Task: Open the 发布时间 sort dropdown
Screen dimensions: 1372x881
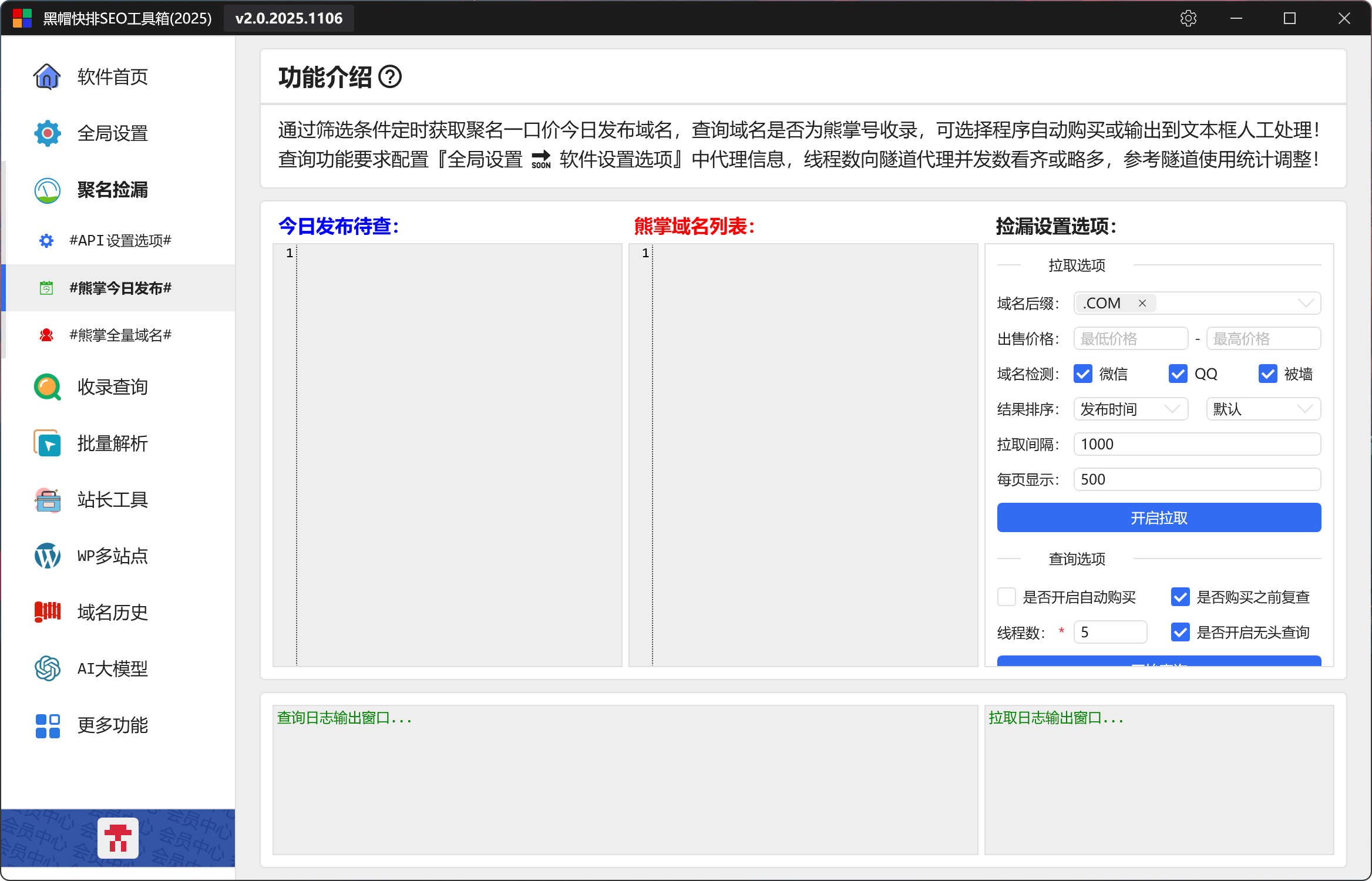Action: (x=1131, y=409)
